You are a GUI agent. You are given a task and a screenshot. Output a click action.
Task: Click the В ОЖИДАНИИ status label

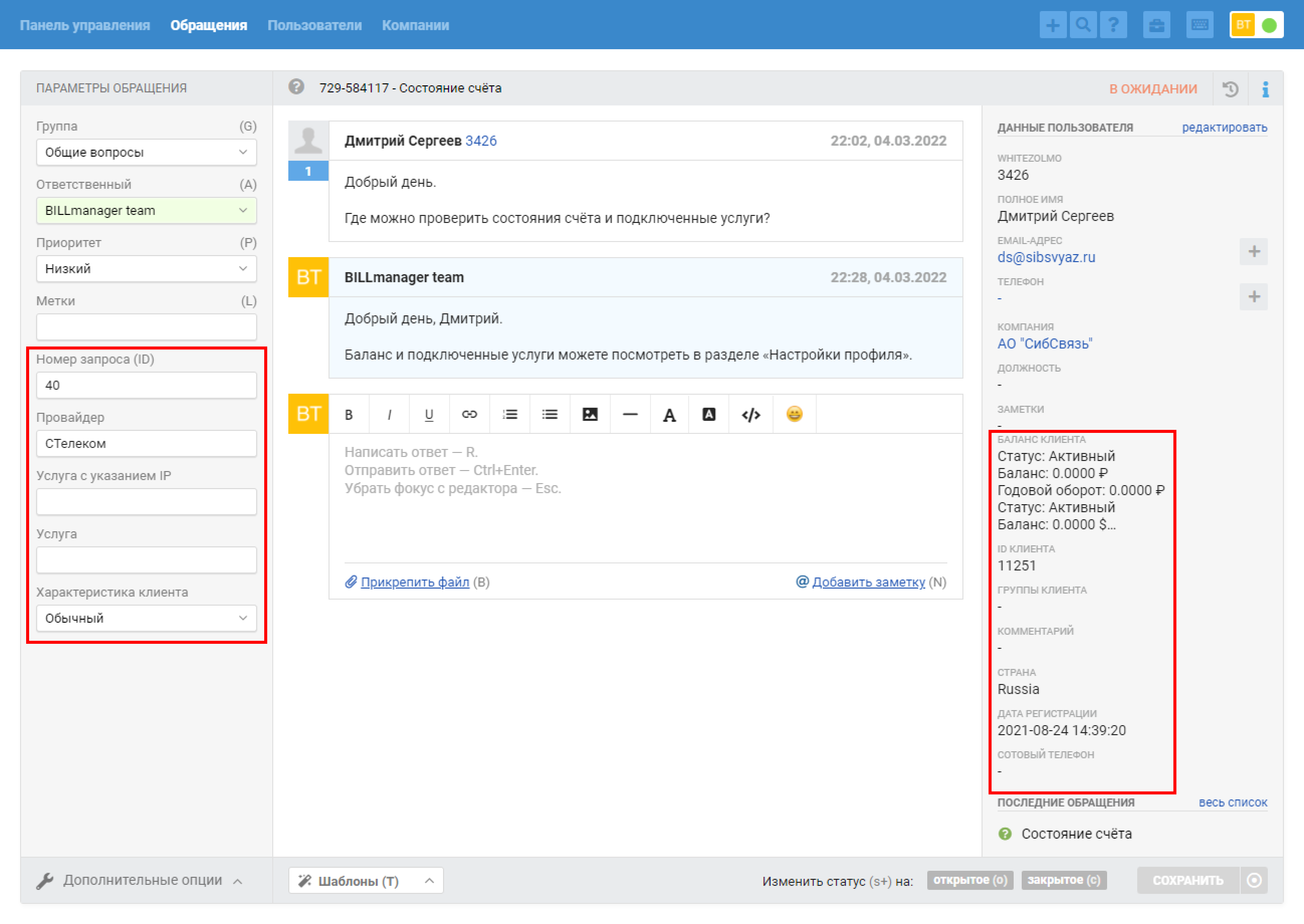point(1153,89)
